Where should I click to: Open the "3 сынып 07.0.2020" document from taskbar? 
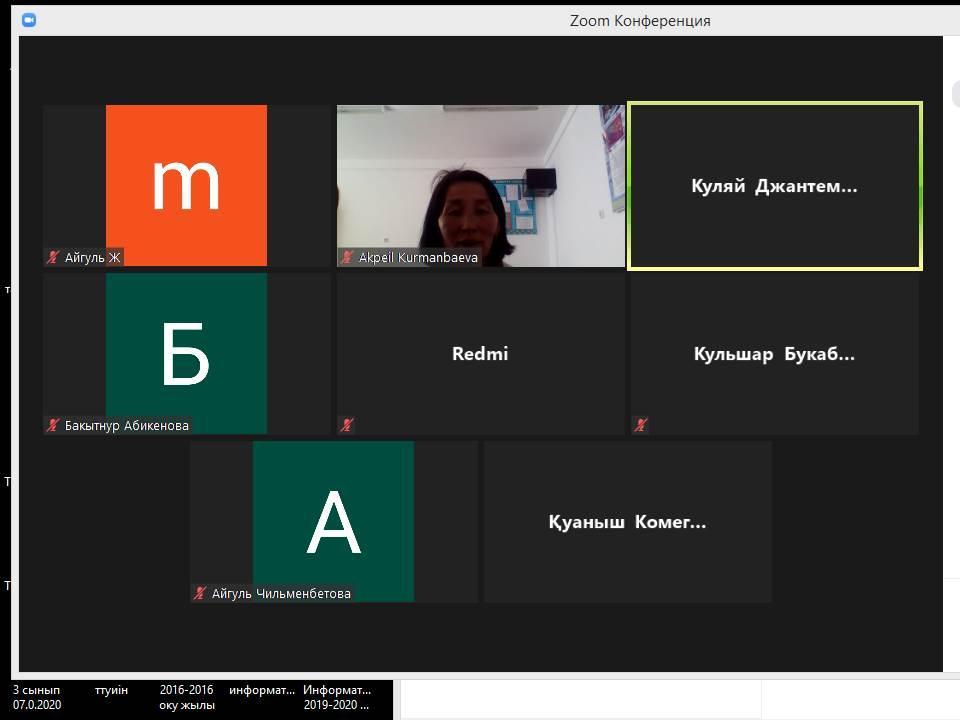(35, 697)
